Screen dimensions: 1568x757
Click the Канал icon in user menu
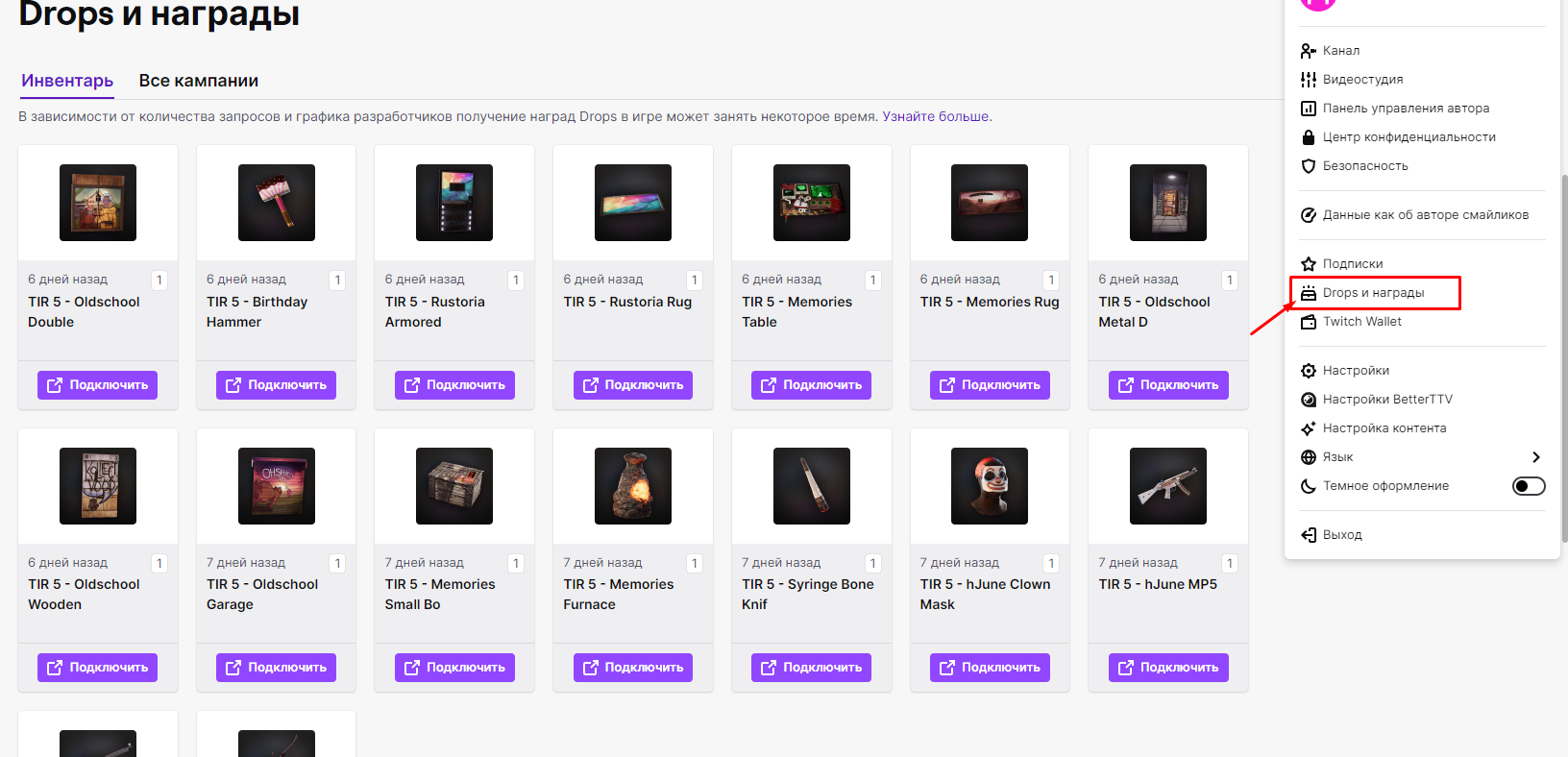pos(1308,51)
